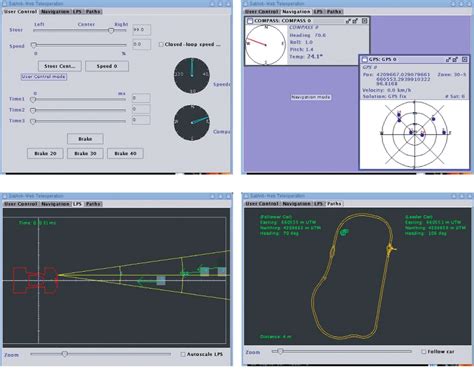This screenshot has height=387, width=474.
Task: Apply Brake 20
Action: [45, 153]
